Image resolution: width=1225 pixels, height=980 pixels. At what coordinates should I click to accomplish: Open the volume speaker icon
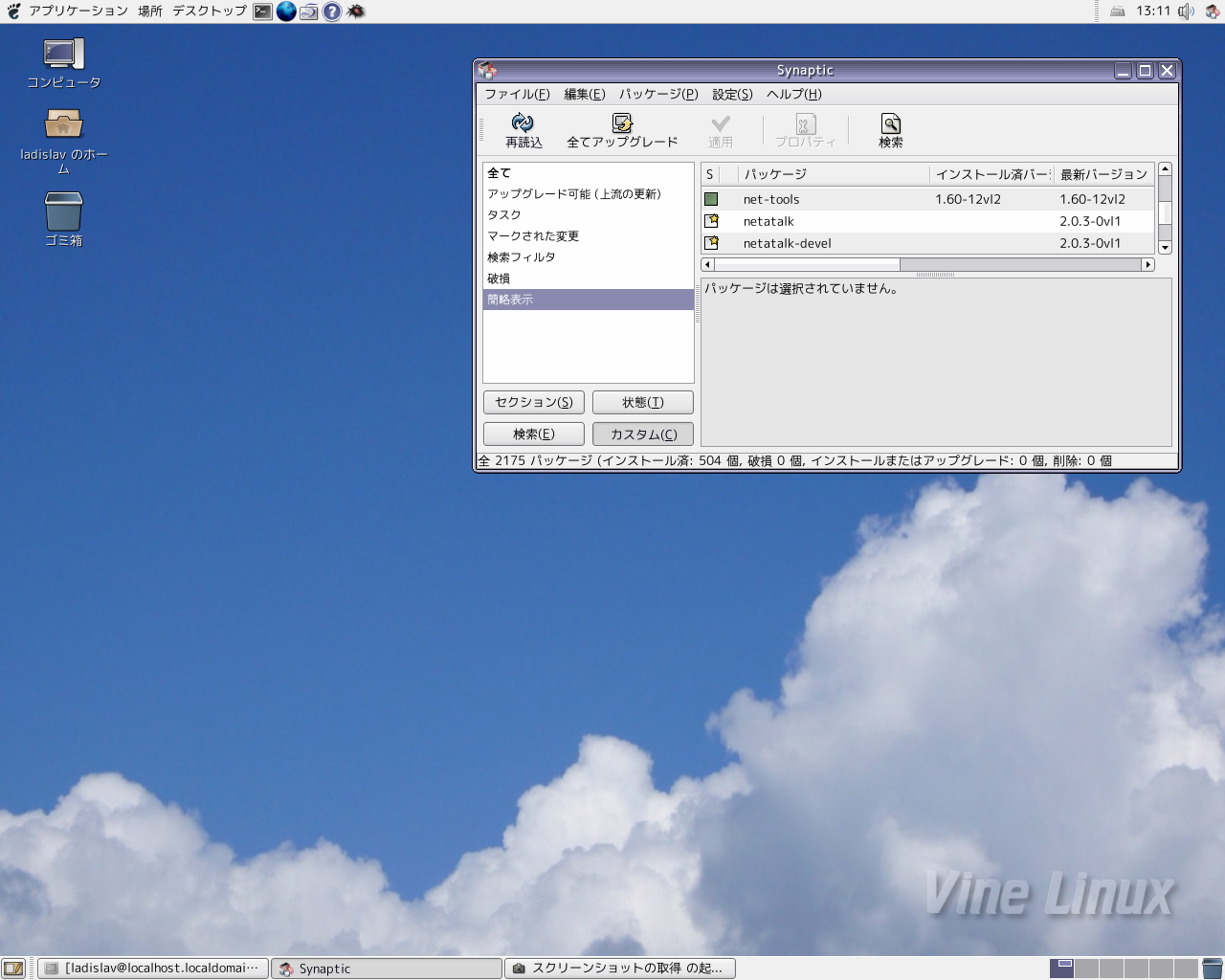click(1186, 11)
